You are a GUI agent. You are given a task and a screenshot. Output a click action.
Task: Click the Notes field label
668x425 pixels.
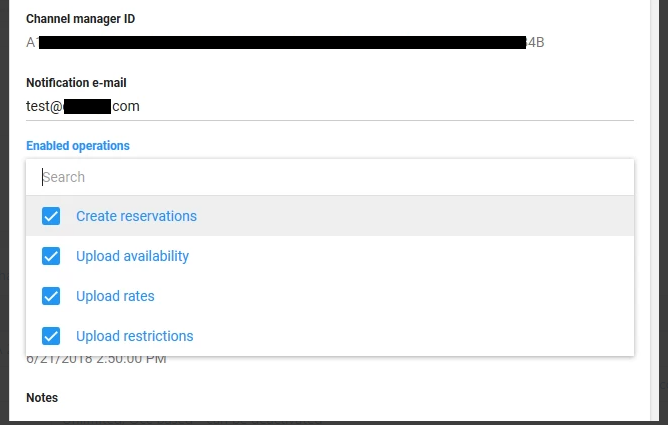42,398
